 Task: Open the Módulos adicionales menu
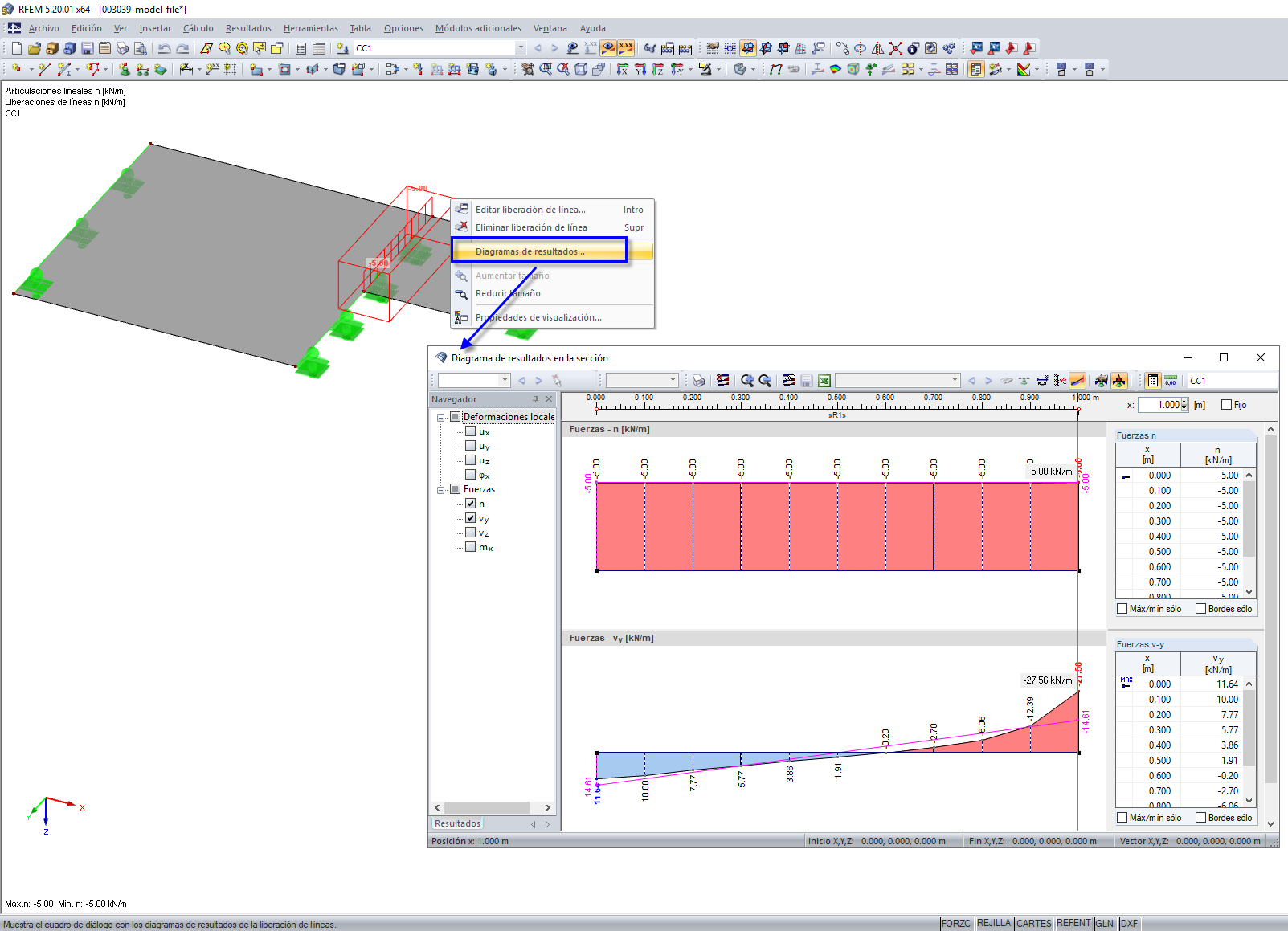coord(478,28)
